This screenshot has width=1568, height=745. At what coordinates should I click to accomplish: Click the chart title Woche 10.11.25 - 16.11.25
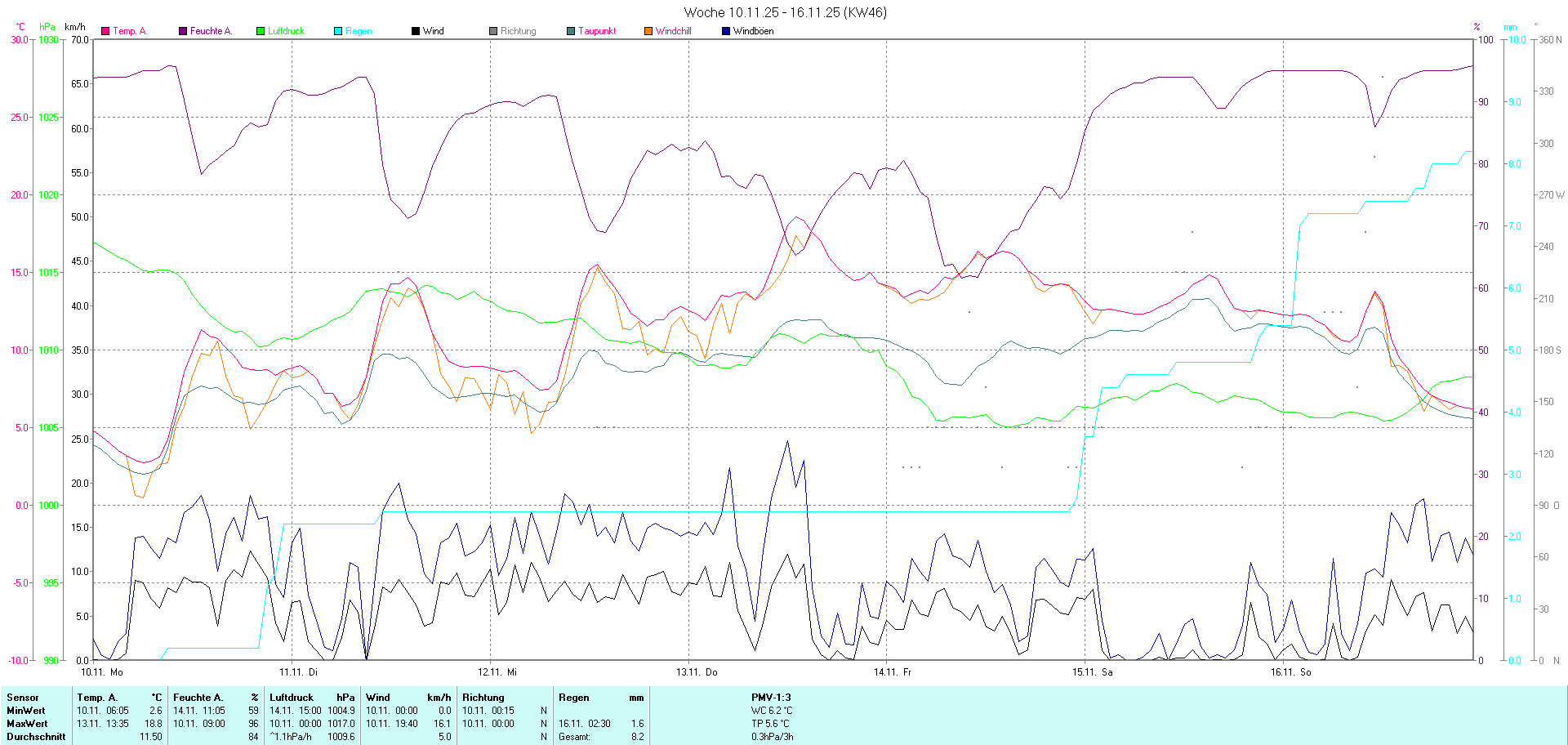click(x=784, y=12)
